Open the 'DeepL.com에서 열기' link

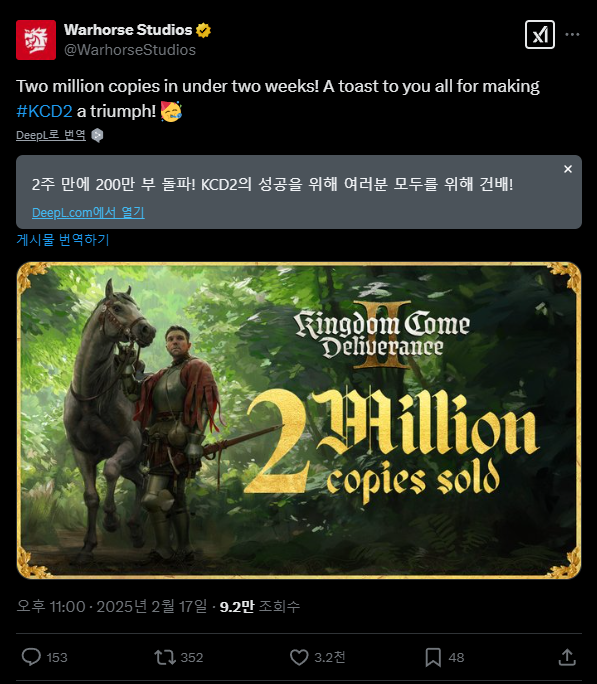tap(88, 212)
